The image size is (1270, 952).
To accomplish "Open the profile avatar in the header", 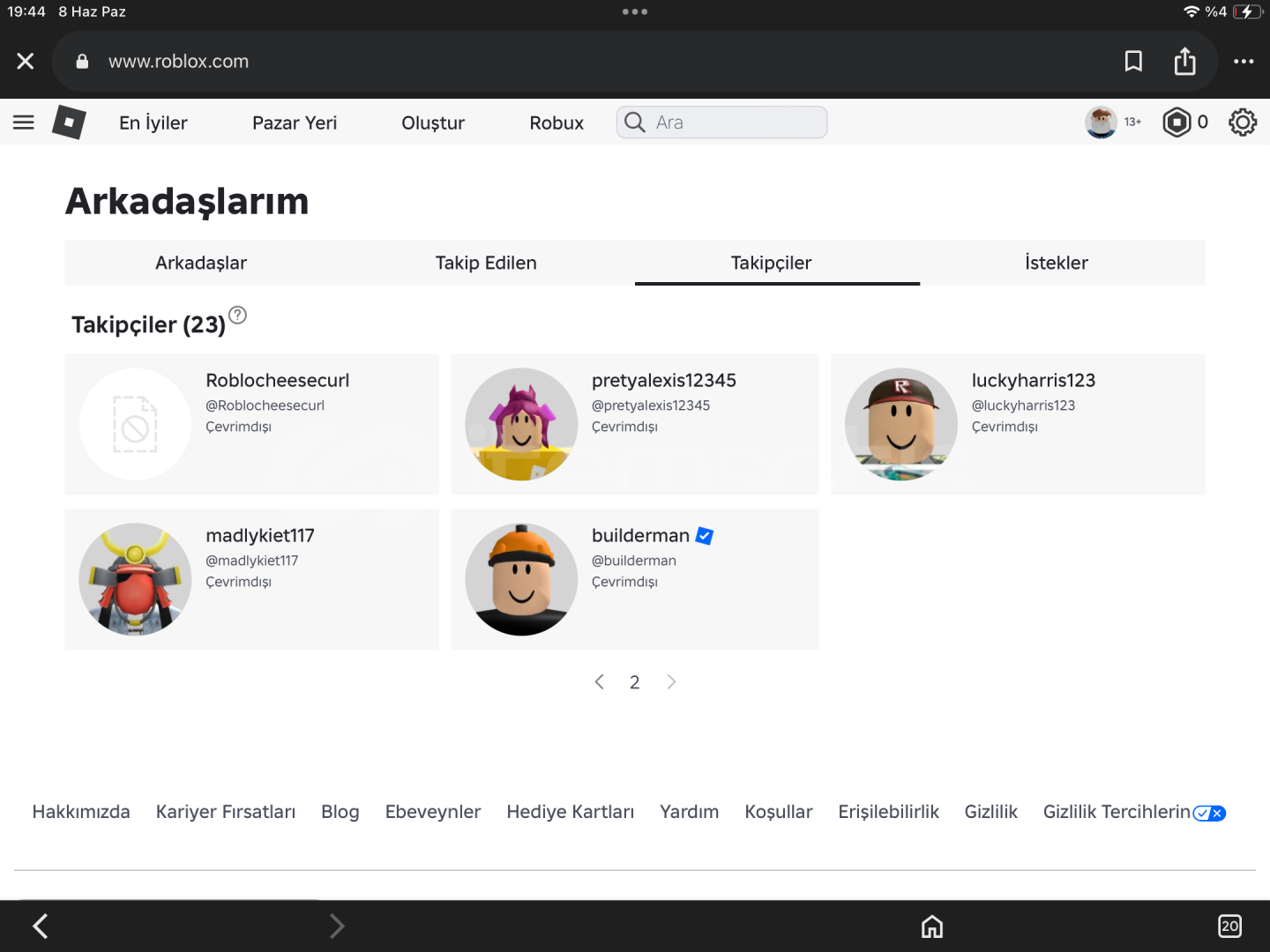I will 1101,123.
